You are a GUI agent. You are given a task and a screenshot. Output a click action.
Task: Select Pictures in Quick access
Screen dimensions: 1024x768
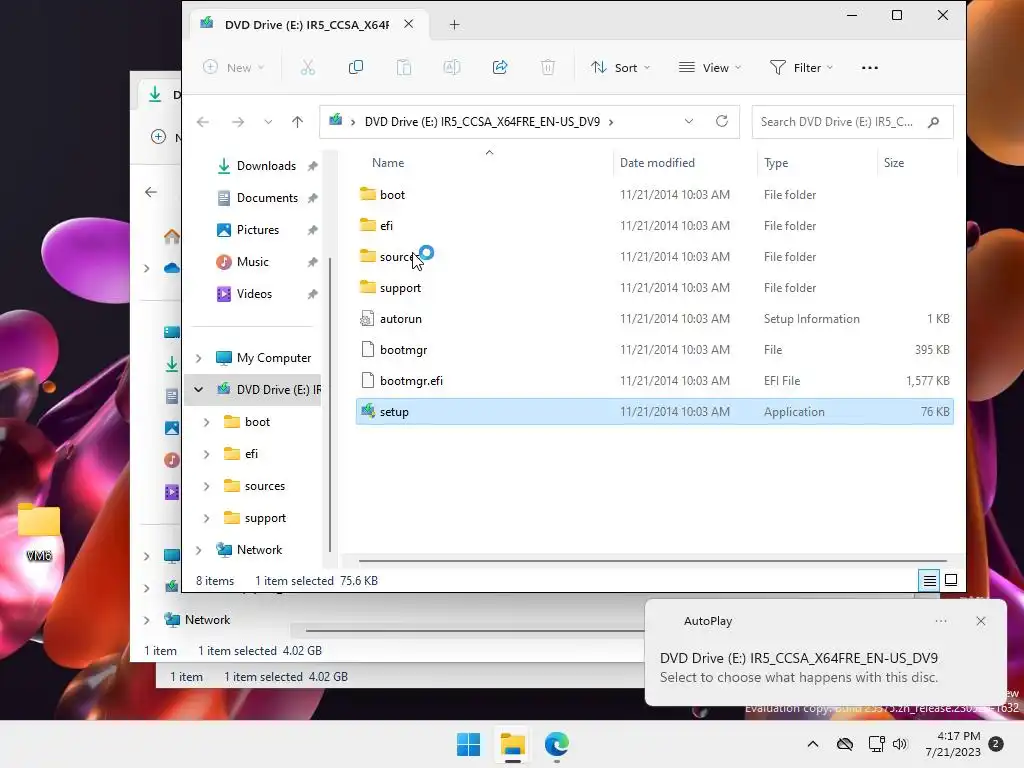tap(257, 230)
